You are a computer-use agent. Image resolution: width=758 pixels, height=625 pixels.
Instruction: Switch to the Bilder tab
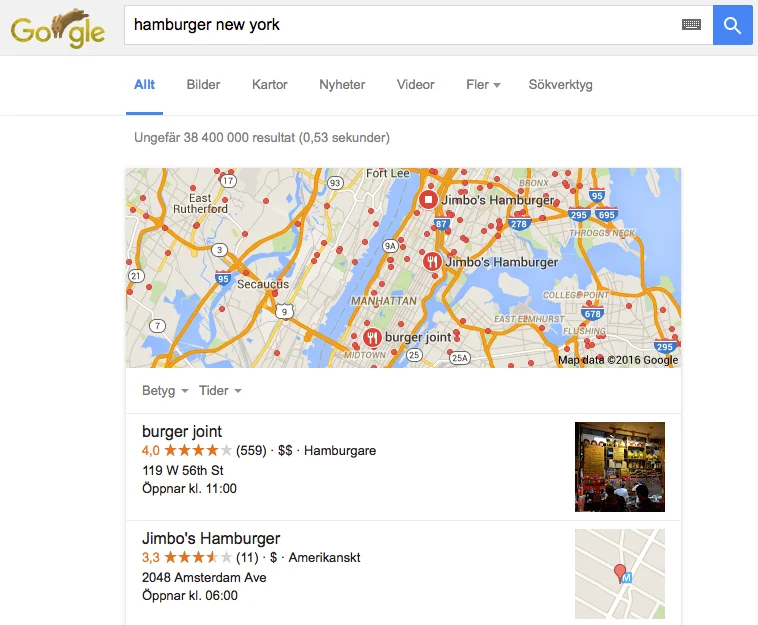[x=203, y=85]
